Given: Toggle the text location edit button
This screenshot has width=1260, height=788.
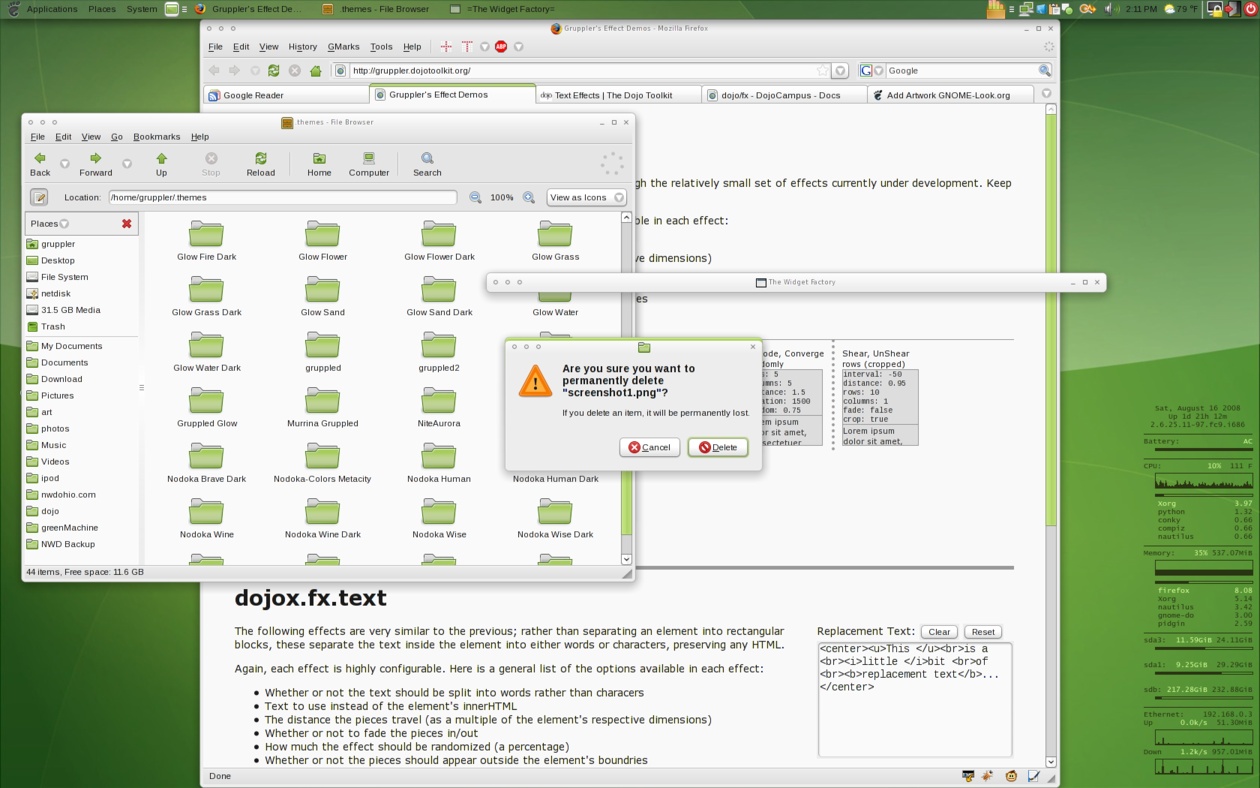Looking at the screenshot, I should (39, 198).
